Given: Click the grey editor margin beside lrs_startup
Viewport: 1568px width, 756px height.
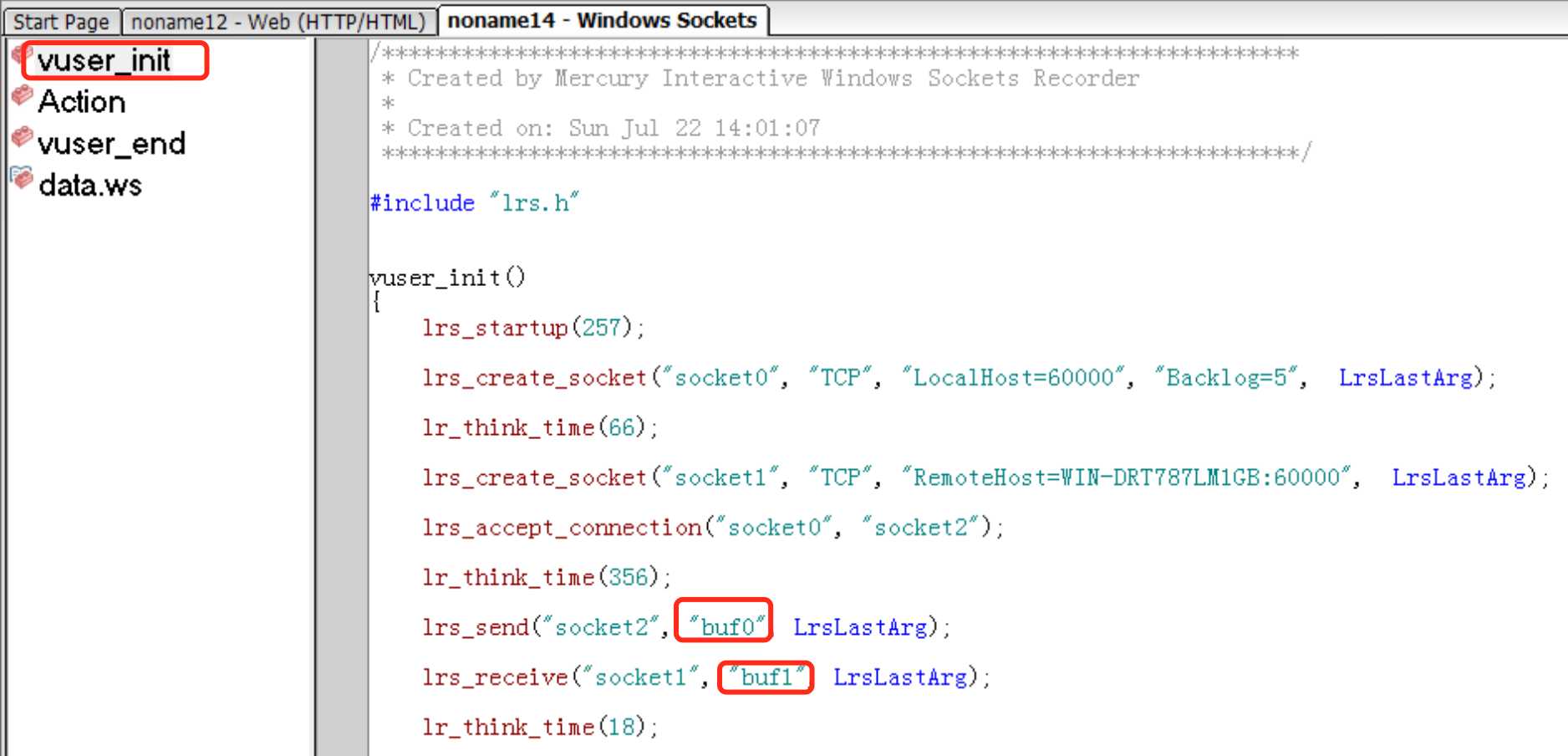Looking at the screenshot, I should (342, 327).
